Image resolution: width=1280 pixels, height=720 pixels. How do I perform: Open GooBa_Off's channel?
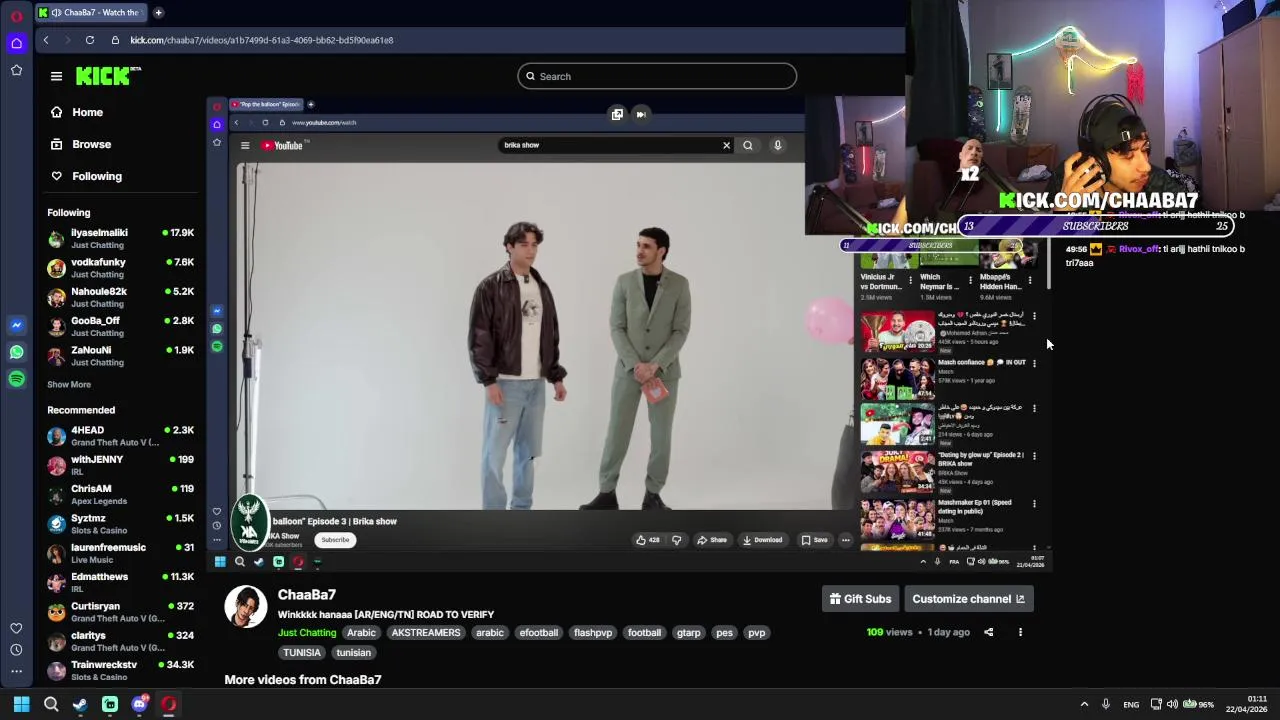[120, 326]
